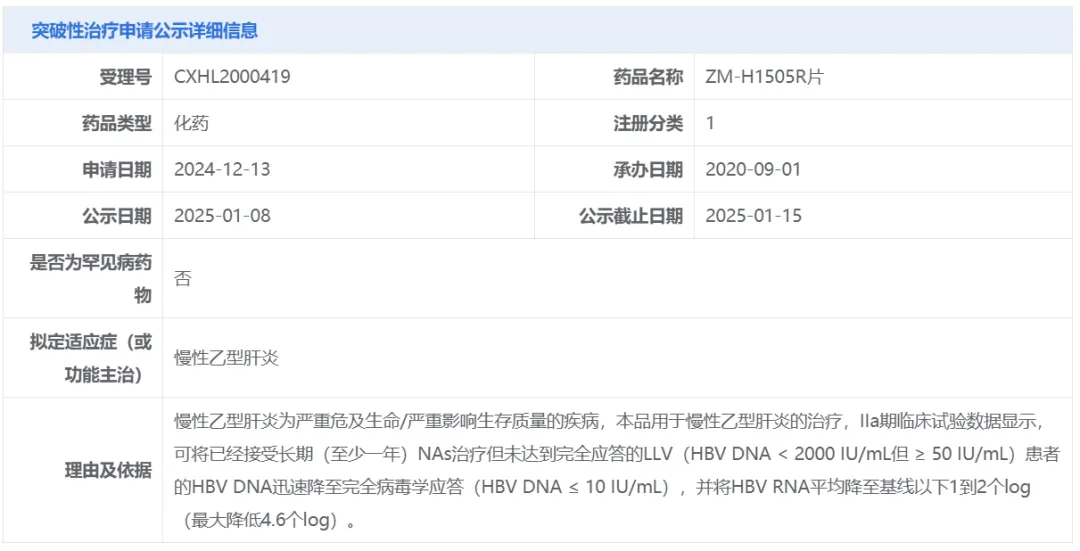Click the 药品类型 label cell
1080x551 pixels.
pos(116,123)
